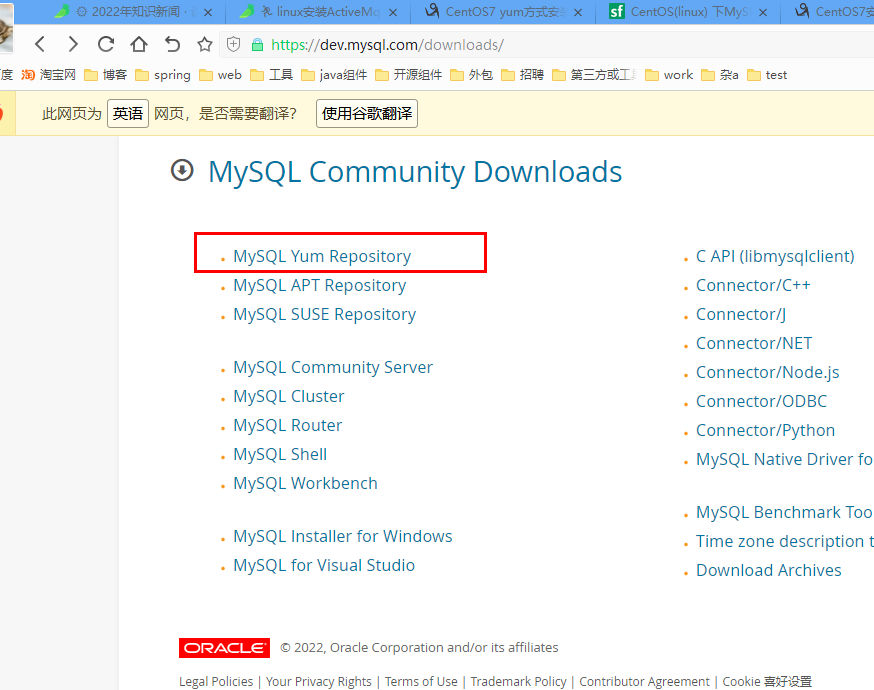Viewport: 874px width, 690px height.
Task: Open MySQL for Visual Studio link
Action: click(x=324, y=565)
